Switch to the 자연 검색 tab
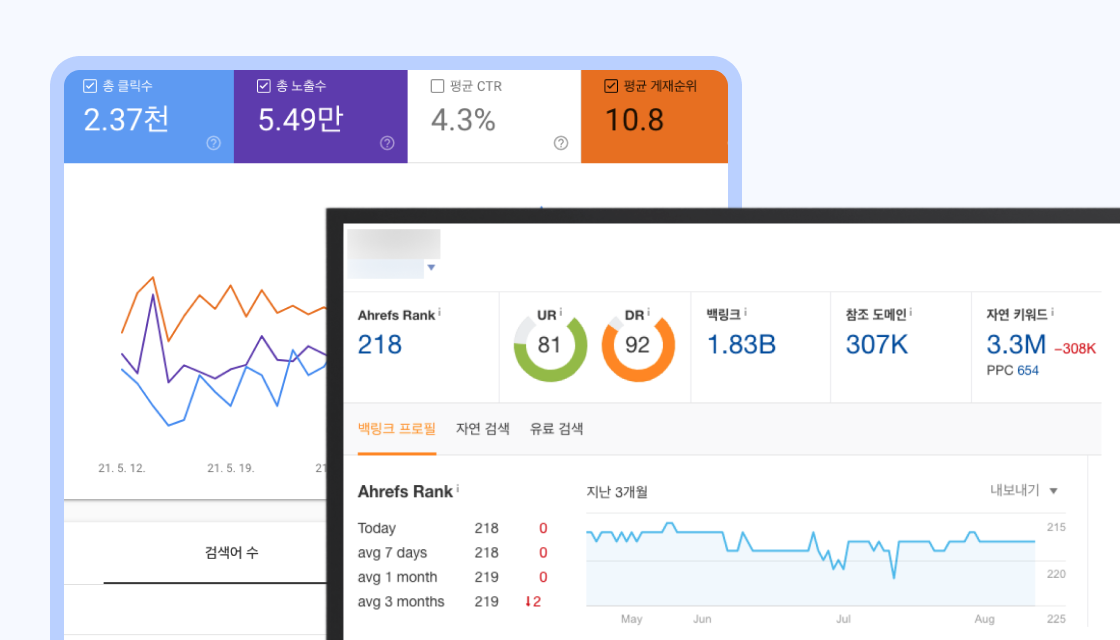The height and width of the screenshot is (640, 1120). (x=482, y=429)
